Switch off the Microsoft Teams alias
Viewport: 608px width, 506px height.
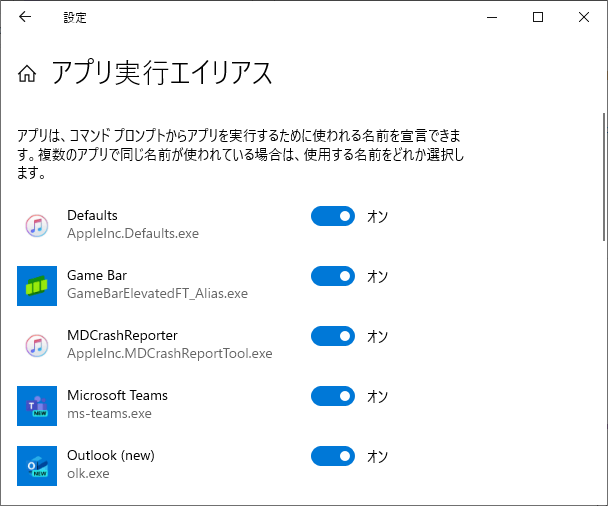333,396
